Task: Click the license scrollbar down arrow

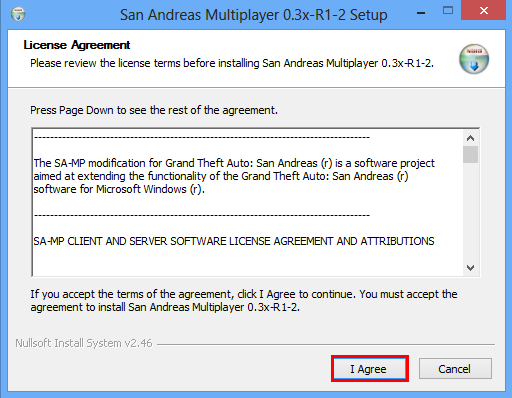Action: [470, 268]
